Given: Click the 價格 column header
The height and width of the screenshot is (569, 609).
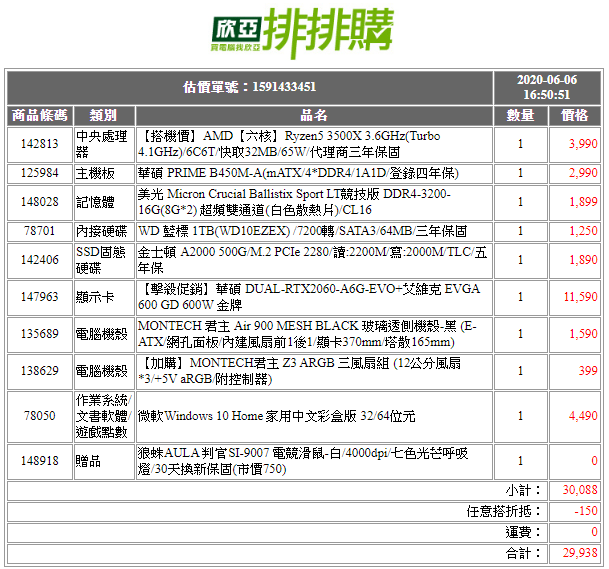Looking at the screenshot, I should [x=575, y=115].
